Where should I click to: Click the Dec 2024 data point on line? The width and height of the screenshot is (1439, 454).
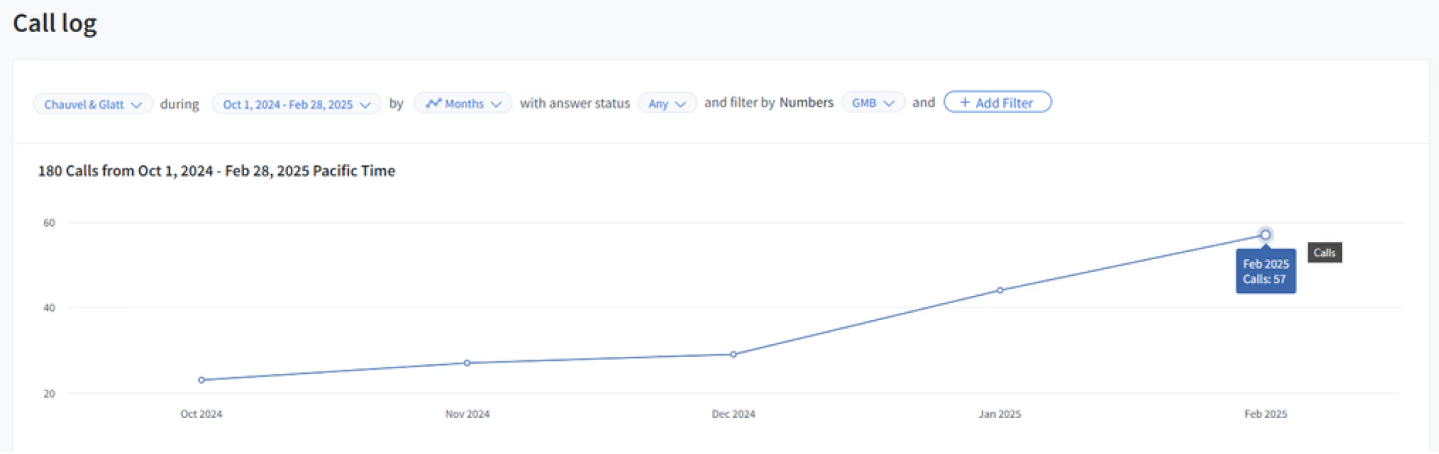(733, 354)
